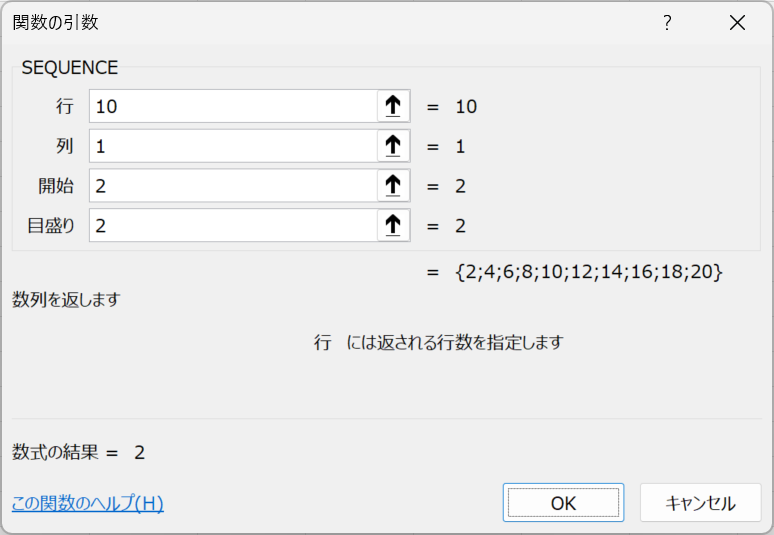This screenshot has height=535, width=774.
Task: Collapse dialog using the 行 range selector arrow
Action: [x=393, y=106]
